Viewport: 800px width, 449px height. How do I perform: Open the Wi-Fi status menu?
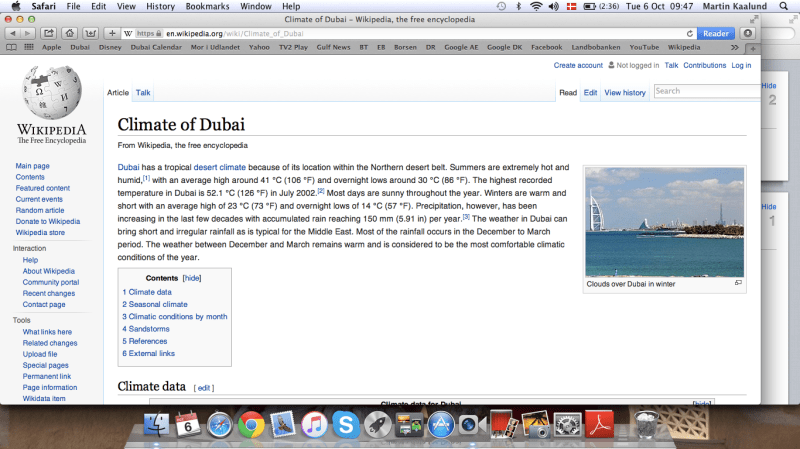pyautogui.click(x=536, y=6)
